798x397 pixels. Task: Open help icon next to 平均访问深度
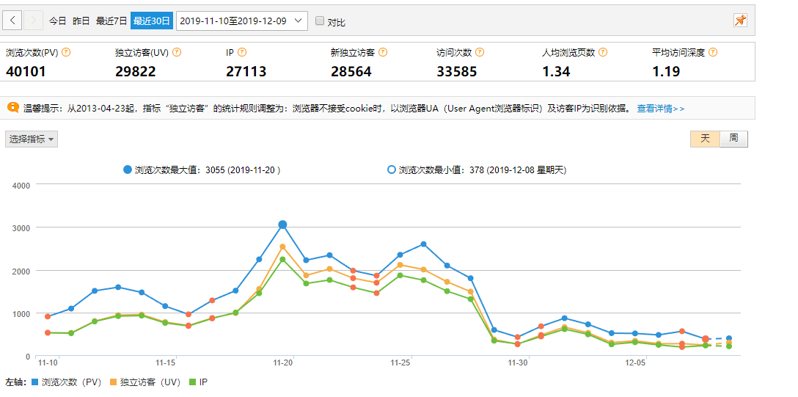pos(713,52)
